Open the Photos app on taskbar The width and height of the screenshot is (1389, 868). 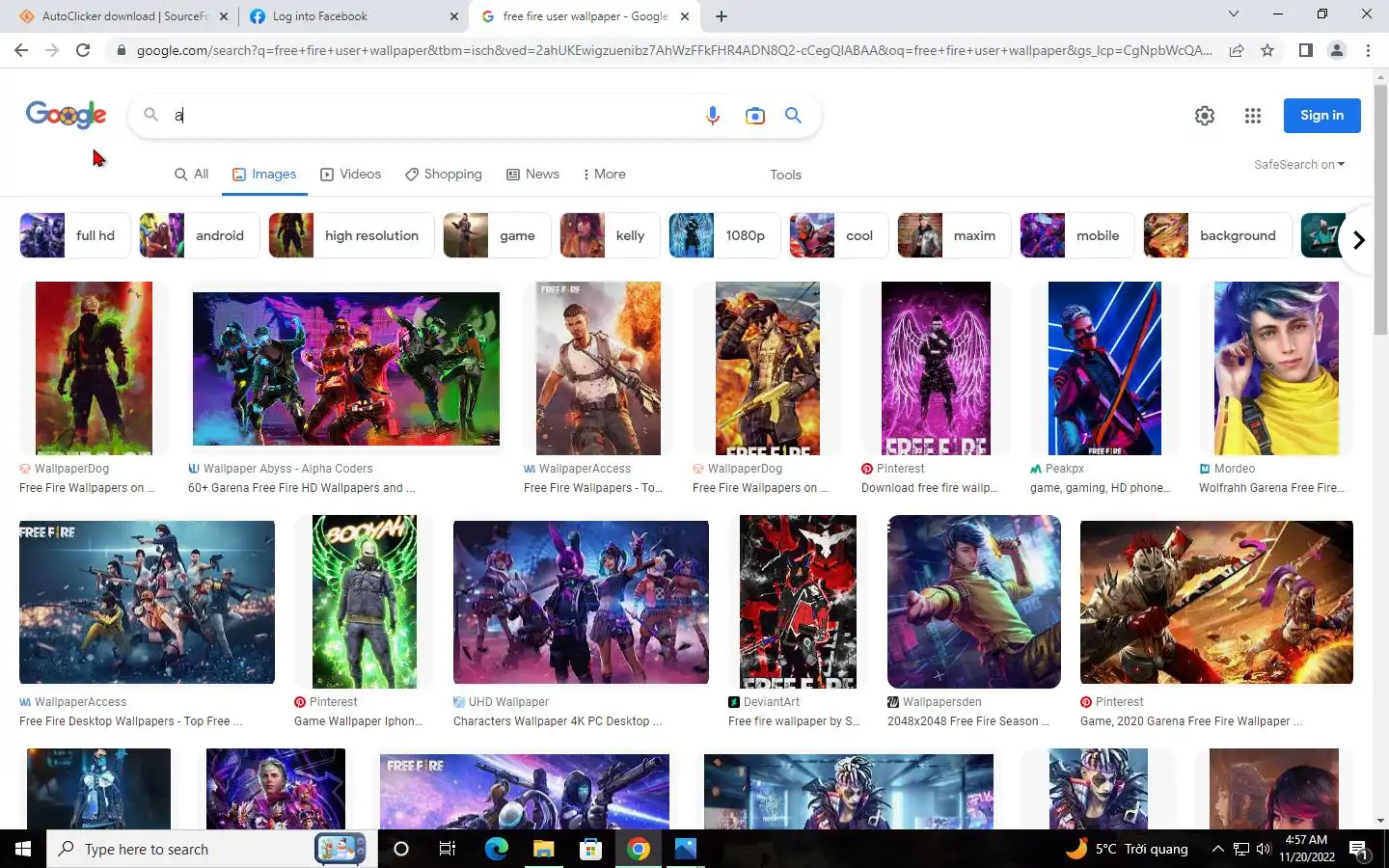pyautogui.click(x=685, y=849)
